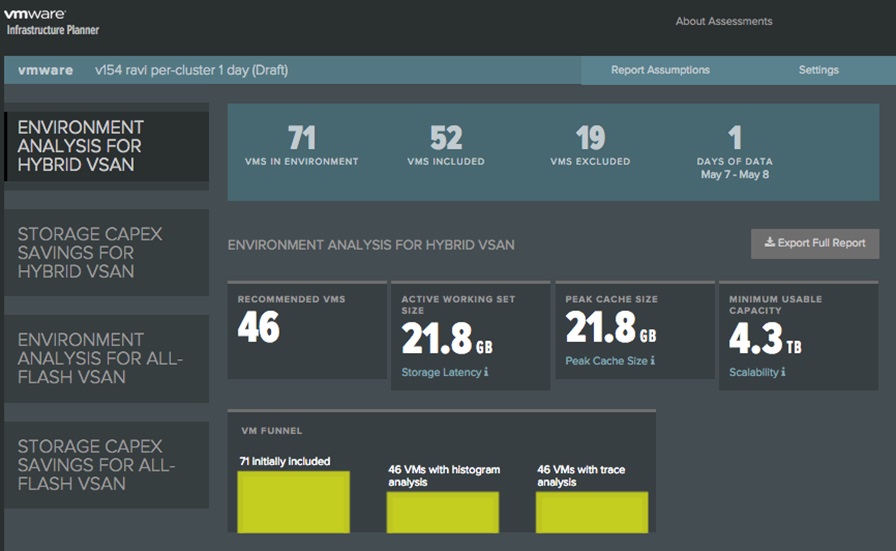
Task: Click the Peak Cache Size 21.8 GB value
Action: [x=611, y=327]
